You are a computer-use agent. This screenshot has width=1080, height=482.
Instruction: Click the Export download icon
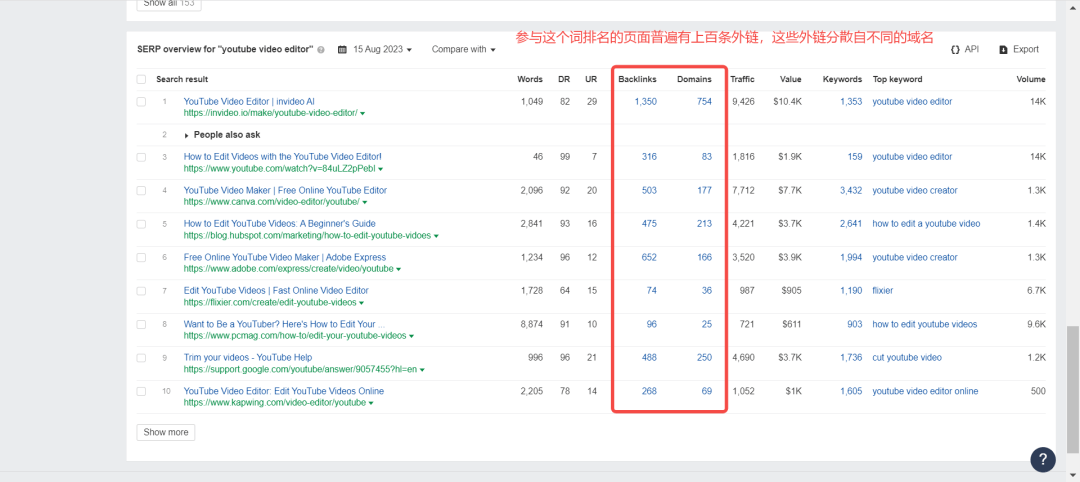(1004, 50)
